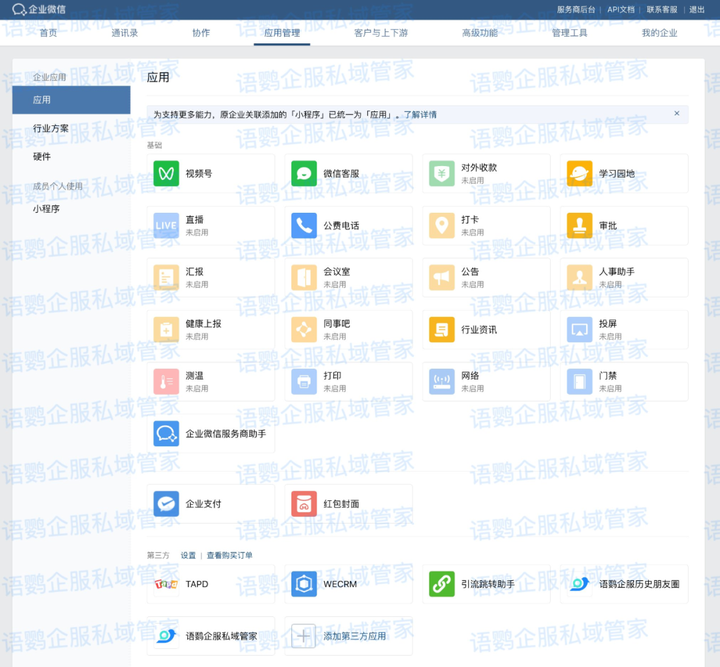Go to the 客户与上下游 tab

(x=381, y=33)
